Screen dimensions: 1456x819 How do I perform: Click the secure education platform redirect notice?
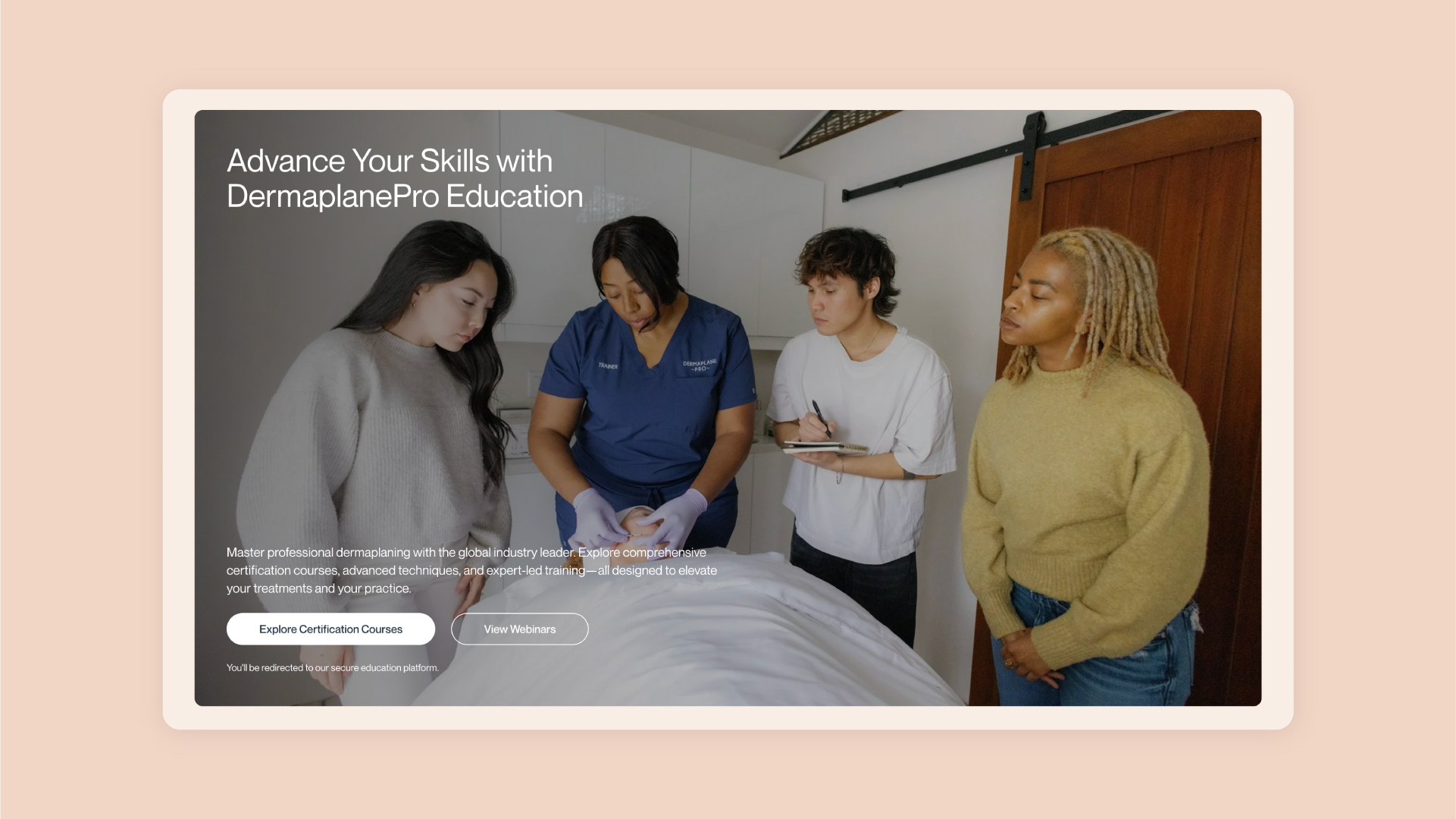(332, 667)
